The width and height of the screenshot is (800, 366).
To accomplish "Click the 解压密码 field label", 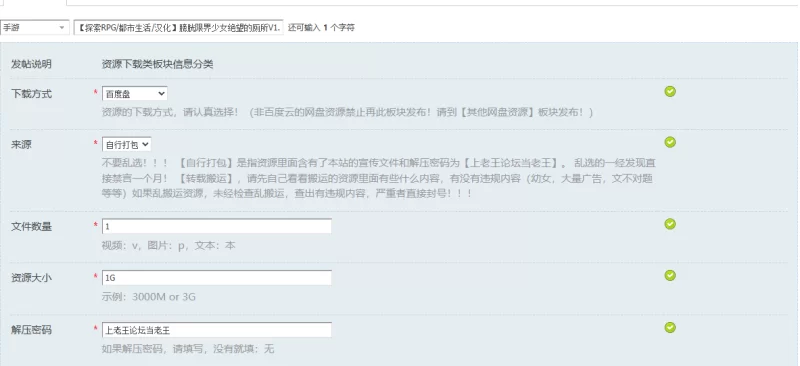I will point(32,330).
